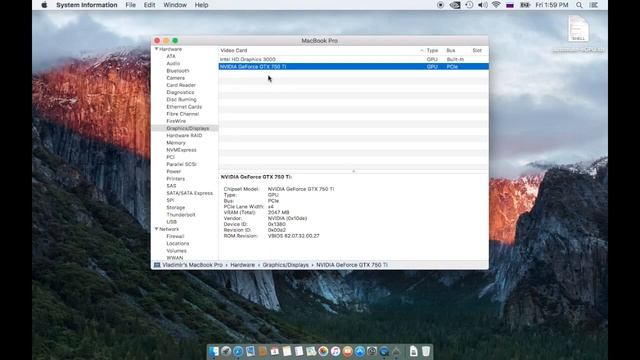
Task: Open the System Information app menu
Action: 87,5
